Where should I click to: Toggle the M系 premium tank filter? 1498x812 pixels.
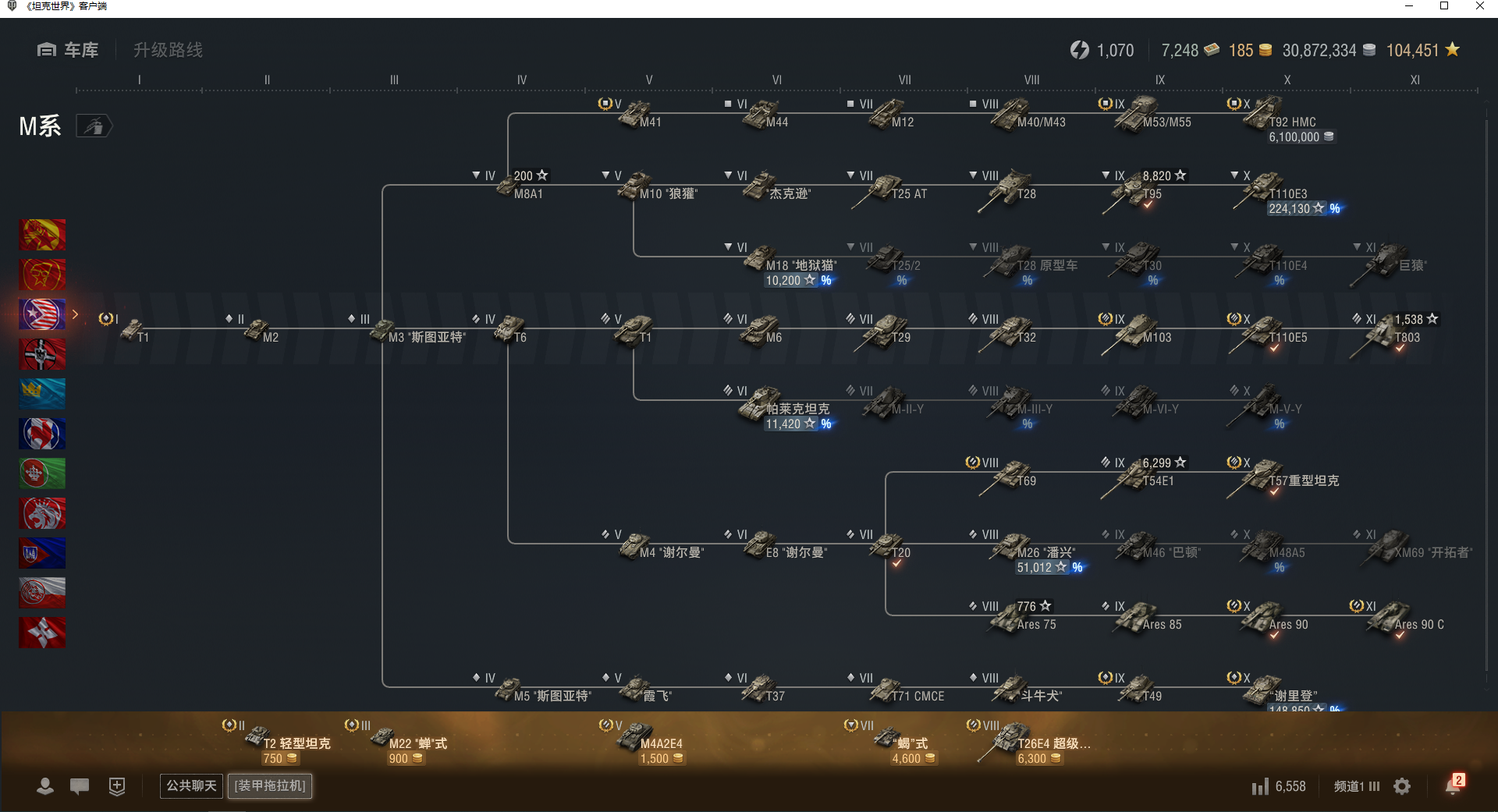click(x=94, y=126)
